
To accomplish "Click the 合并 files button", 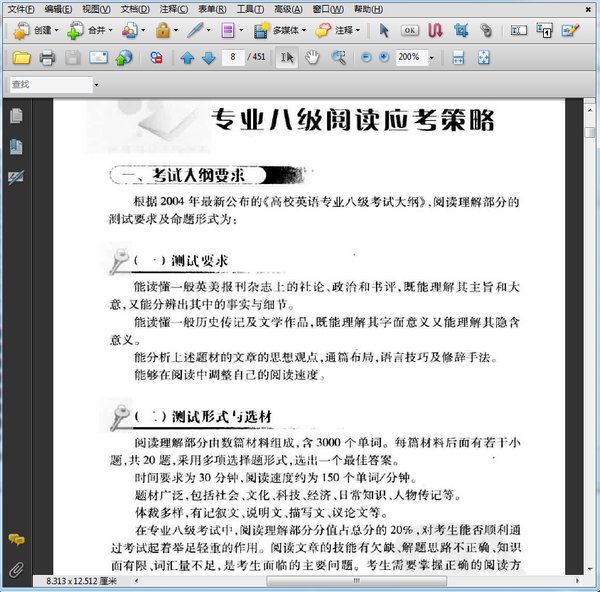I will click(x=86, y=30).
